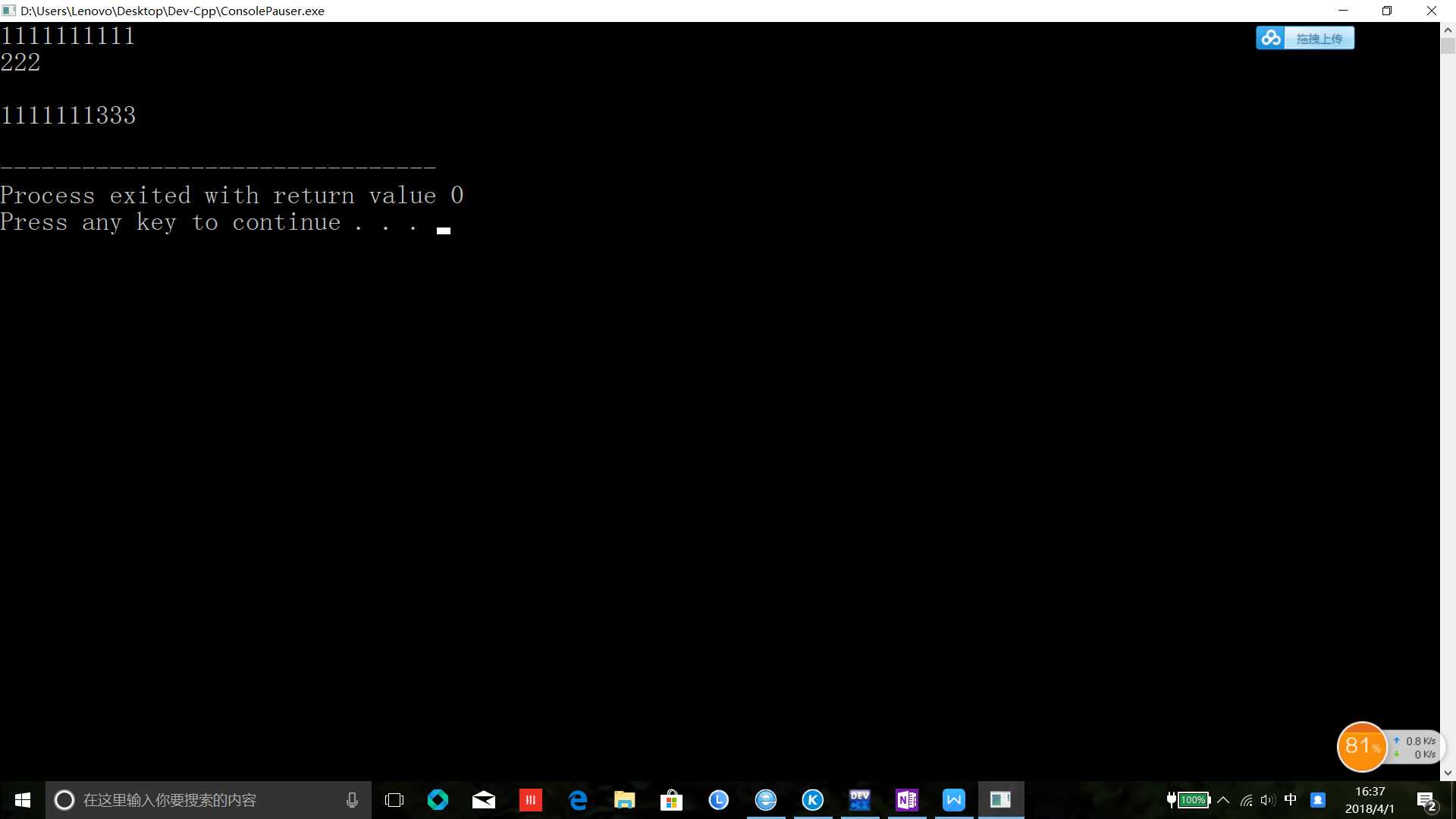The height and width of the screenshot is (819, 1456).
Task: Click the blue cloud drag-upload widget
Action: (x=1305, y=38)
